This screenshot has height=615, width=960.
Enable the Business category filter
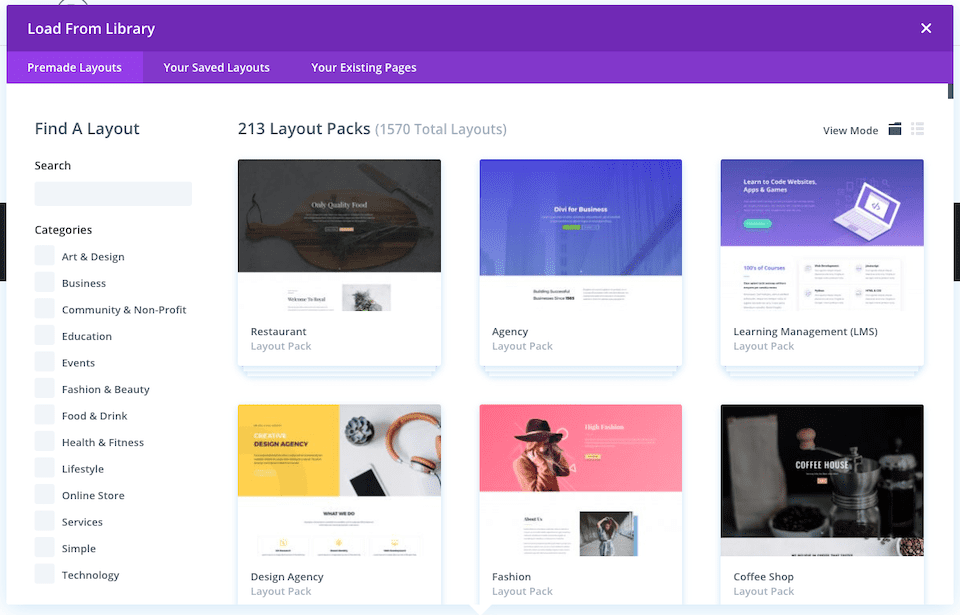tap(44, 282)
